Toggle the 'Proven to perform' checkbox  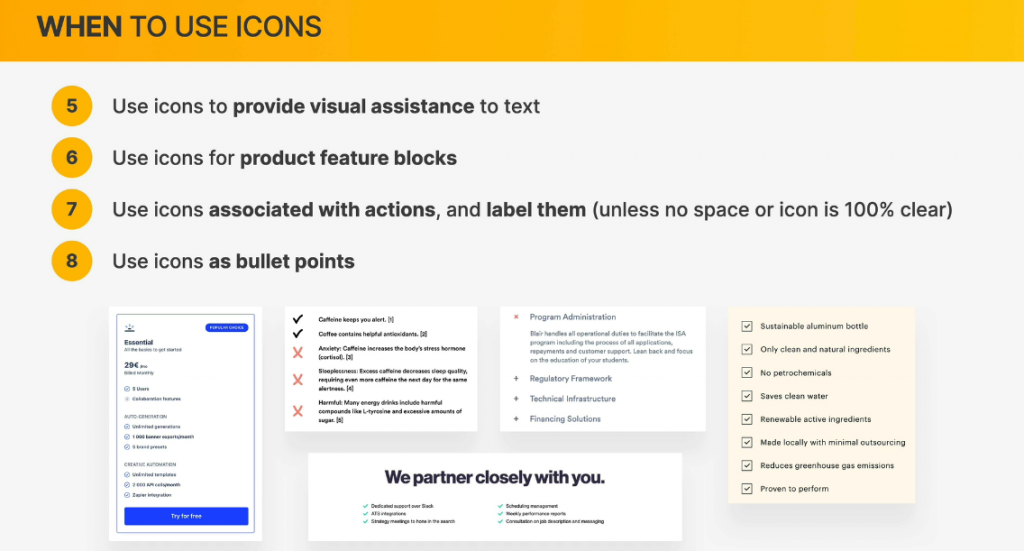(x=746, y=489)
